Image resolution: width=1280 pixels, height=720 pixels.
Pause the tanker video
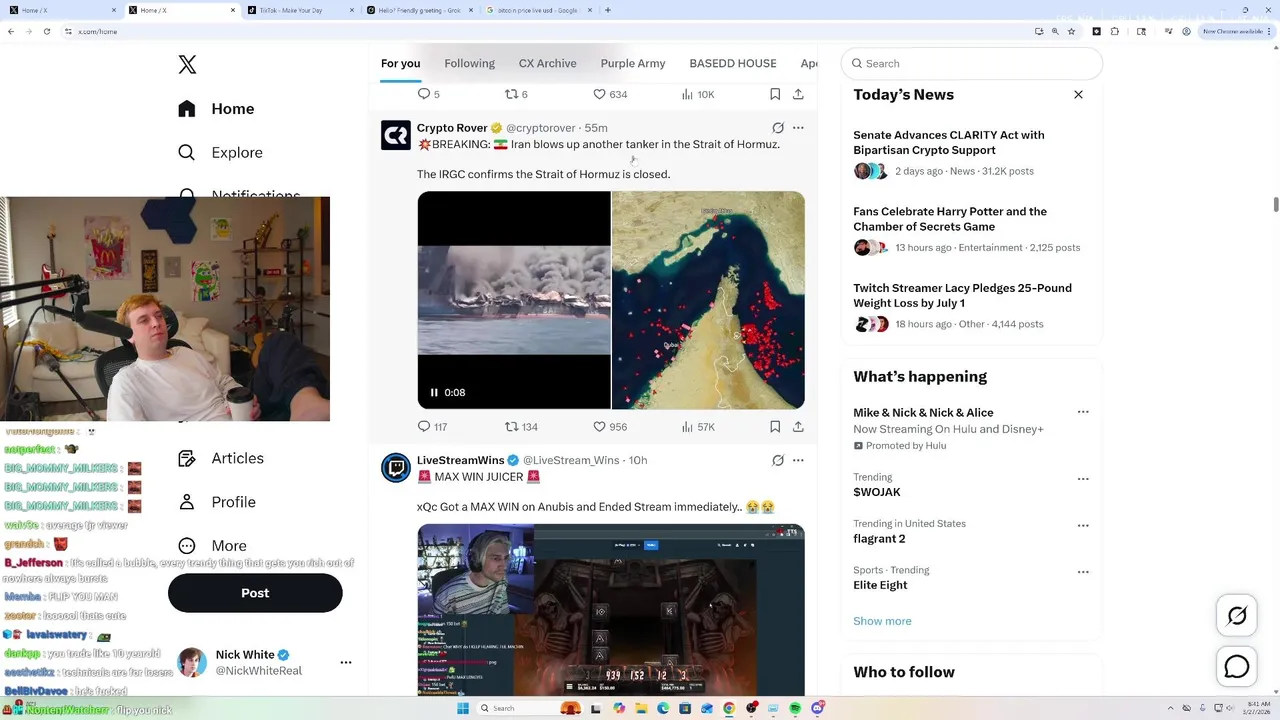434,392
